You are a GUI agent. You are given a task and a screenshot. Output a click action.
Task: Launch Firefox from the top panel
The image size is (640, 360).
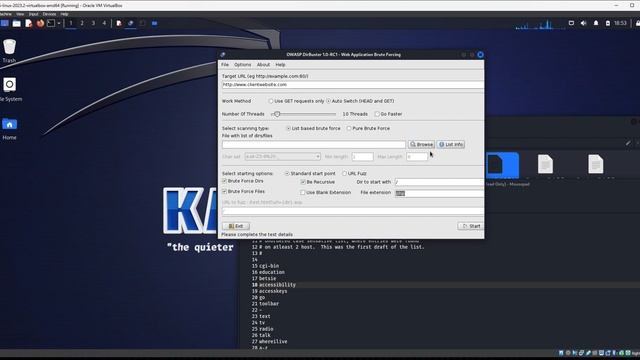(40, 23)
